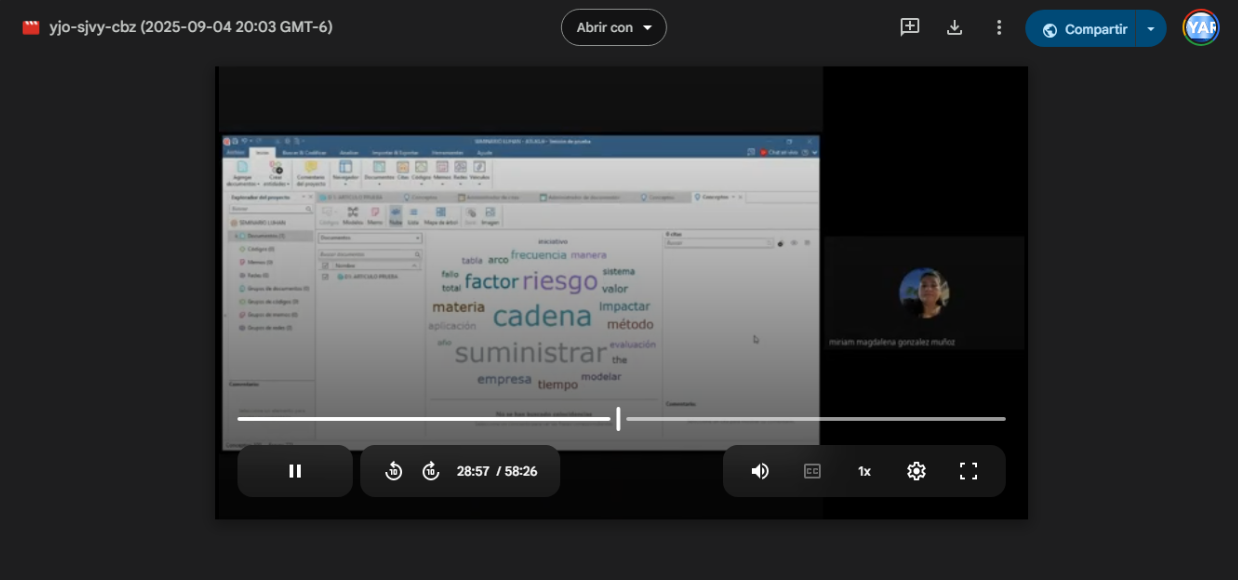Image resolution: width=1238 pixels, height=580 pixels.
Task: Toggle closed captions on the video
Action: coord(812,471)
